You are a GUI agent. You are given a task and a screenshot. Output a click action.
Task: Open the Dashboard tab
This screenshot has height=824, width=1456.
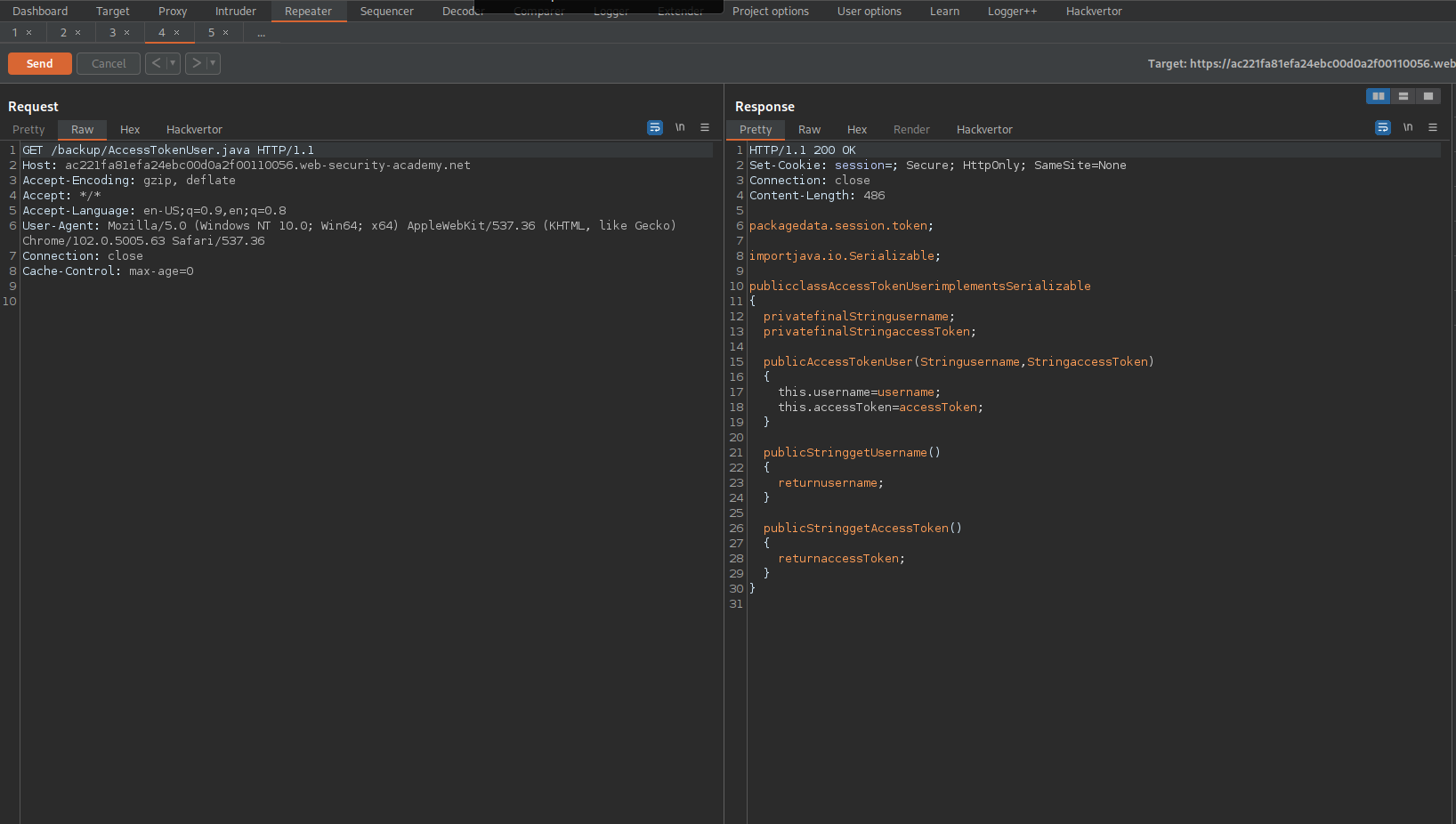click(x=40, y=12)
